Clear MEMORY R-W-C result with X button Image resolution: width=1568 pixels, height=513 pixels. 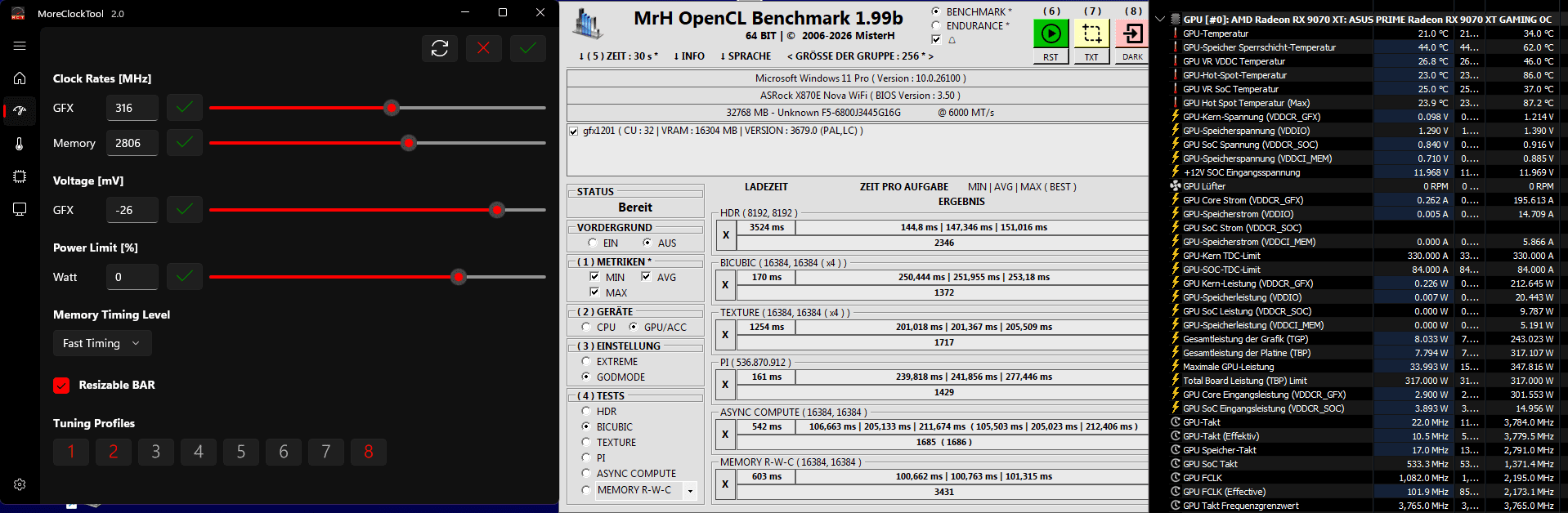tap(725, 484)
